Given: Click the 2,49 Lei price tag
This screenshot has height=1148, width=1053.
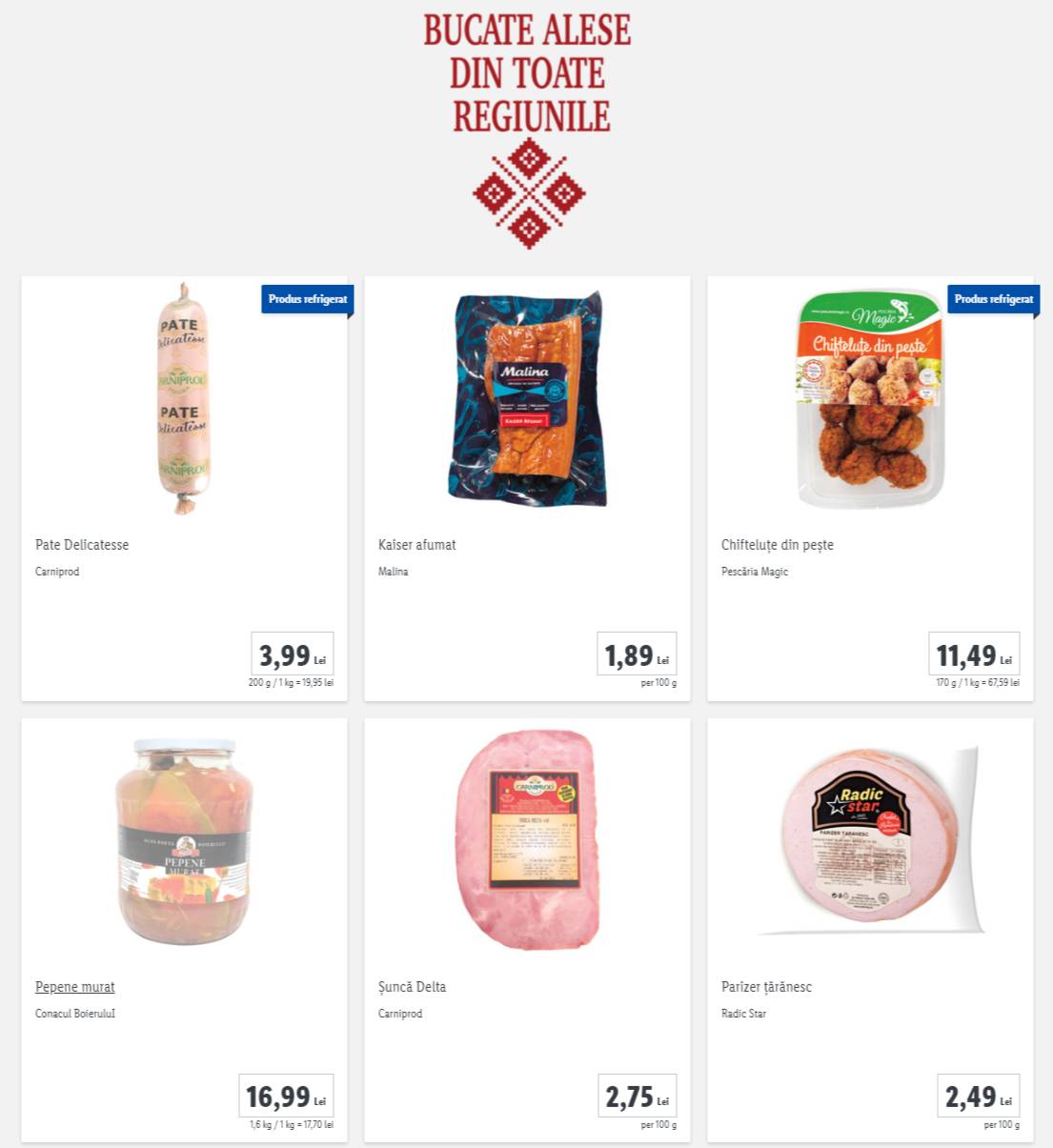Looking at the screenshot, I should [x=978, y=1096].
